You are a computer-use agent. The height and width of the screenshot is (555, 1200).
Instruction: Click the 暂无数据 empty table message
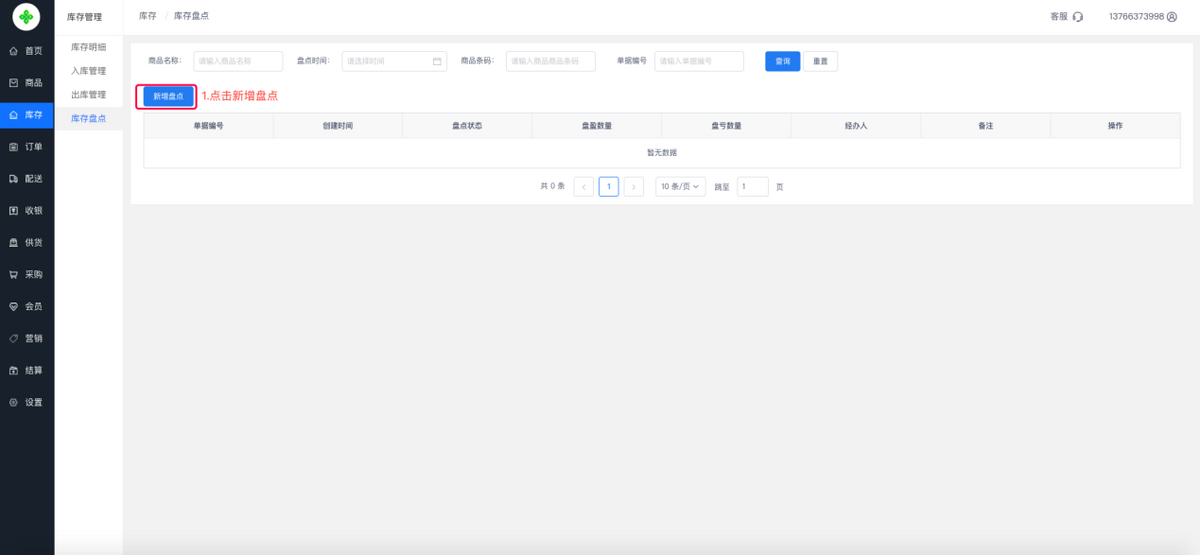(x=662, y=153)
